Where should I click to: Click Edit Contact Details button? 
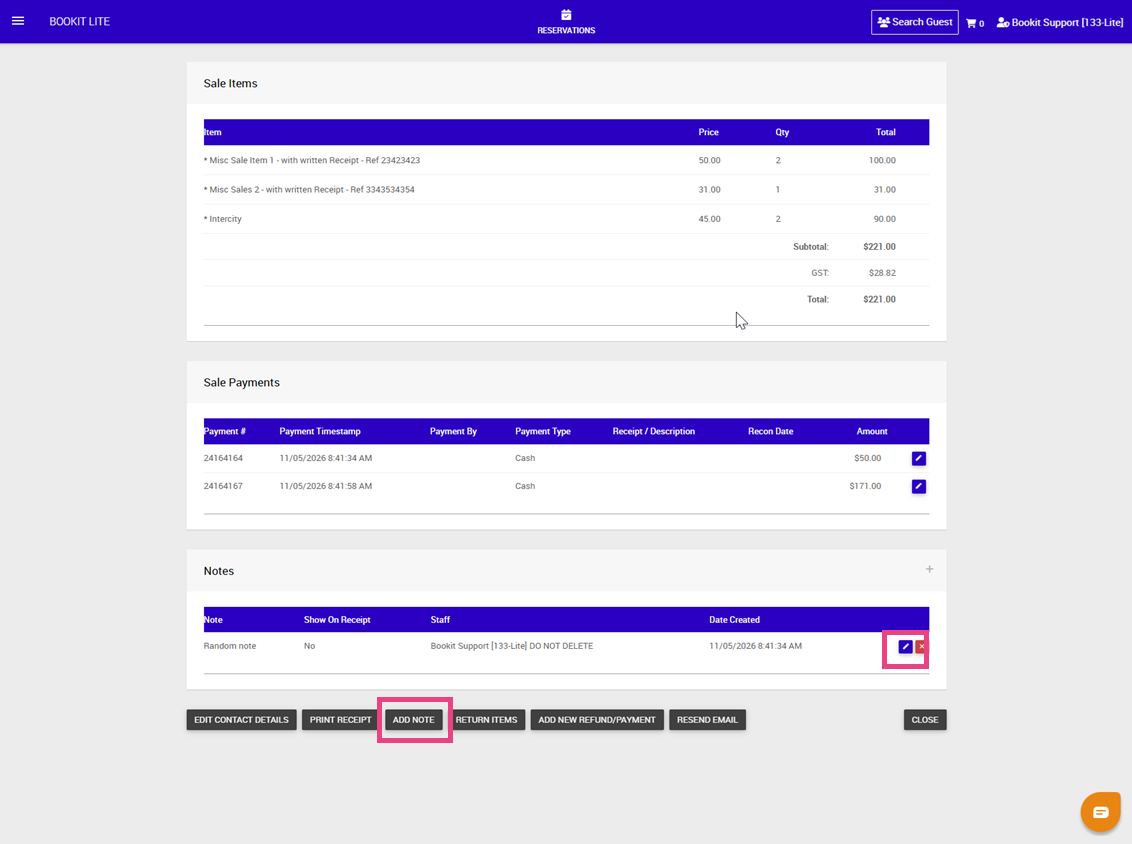pos(241,720)
